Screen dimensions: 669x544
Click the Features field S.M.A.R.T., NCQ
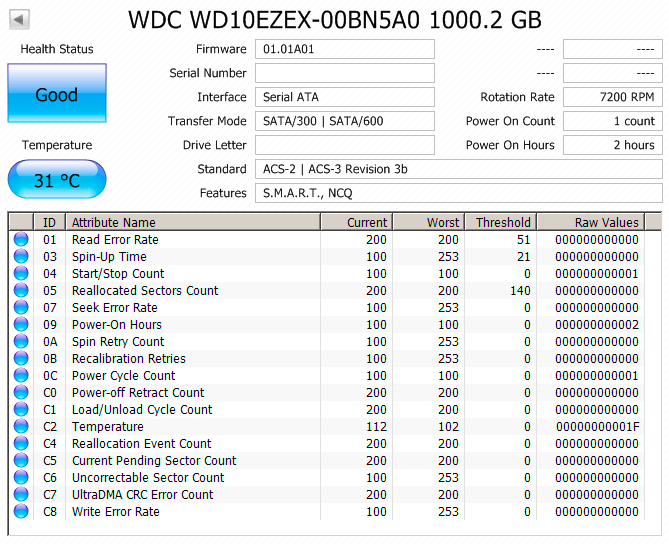(459, 193)
